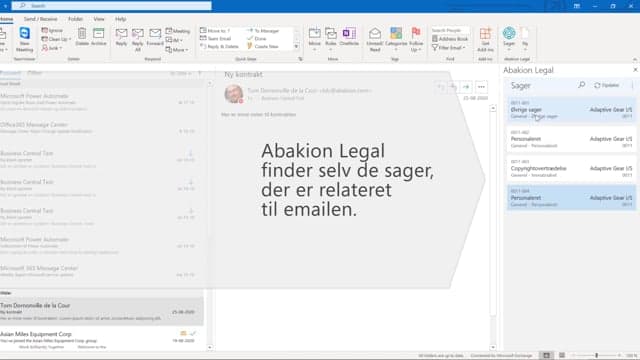Forward the selected email
This screenshot has height=360, width=640.
pyautogui.click(x=155, y=37)
